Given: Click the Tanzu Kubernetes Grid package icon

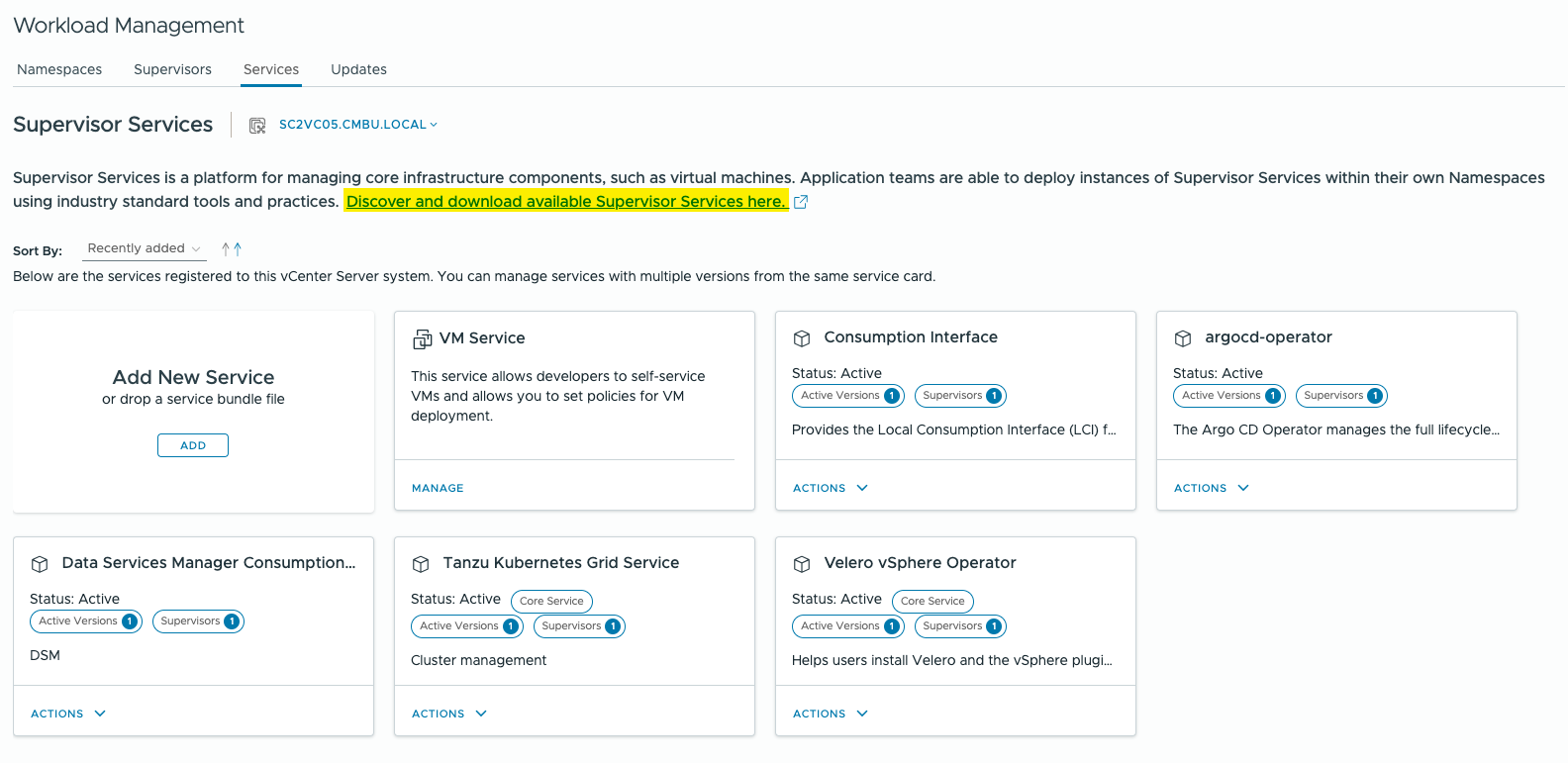Looking at the screenshot, I should pyautogui.click(x=421, y=564).
